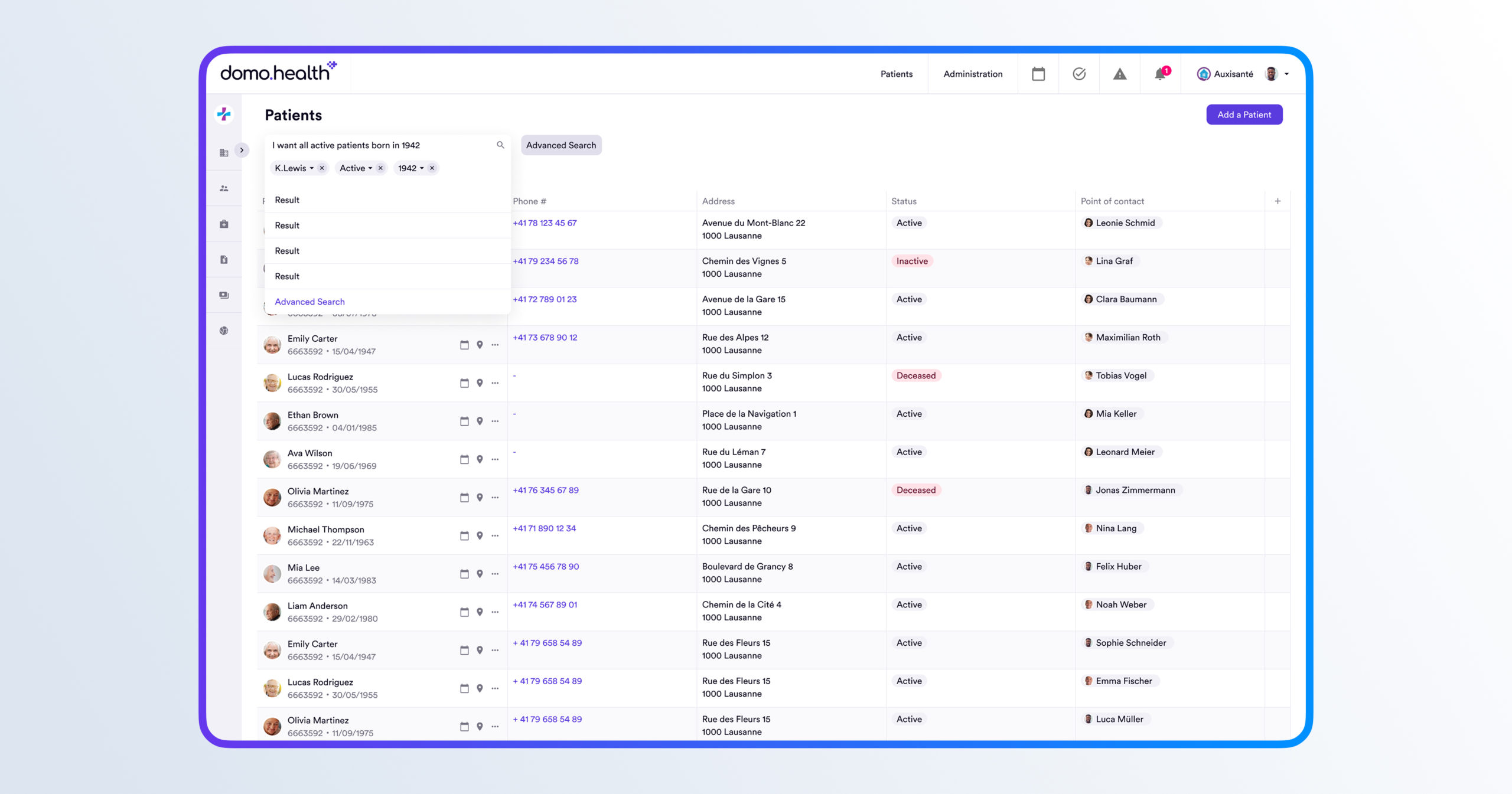Open the alerts warning triangle icon

click(x=1119, y=74)
